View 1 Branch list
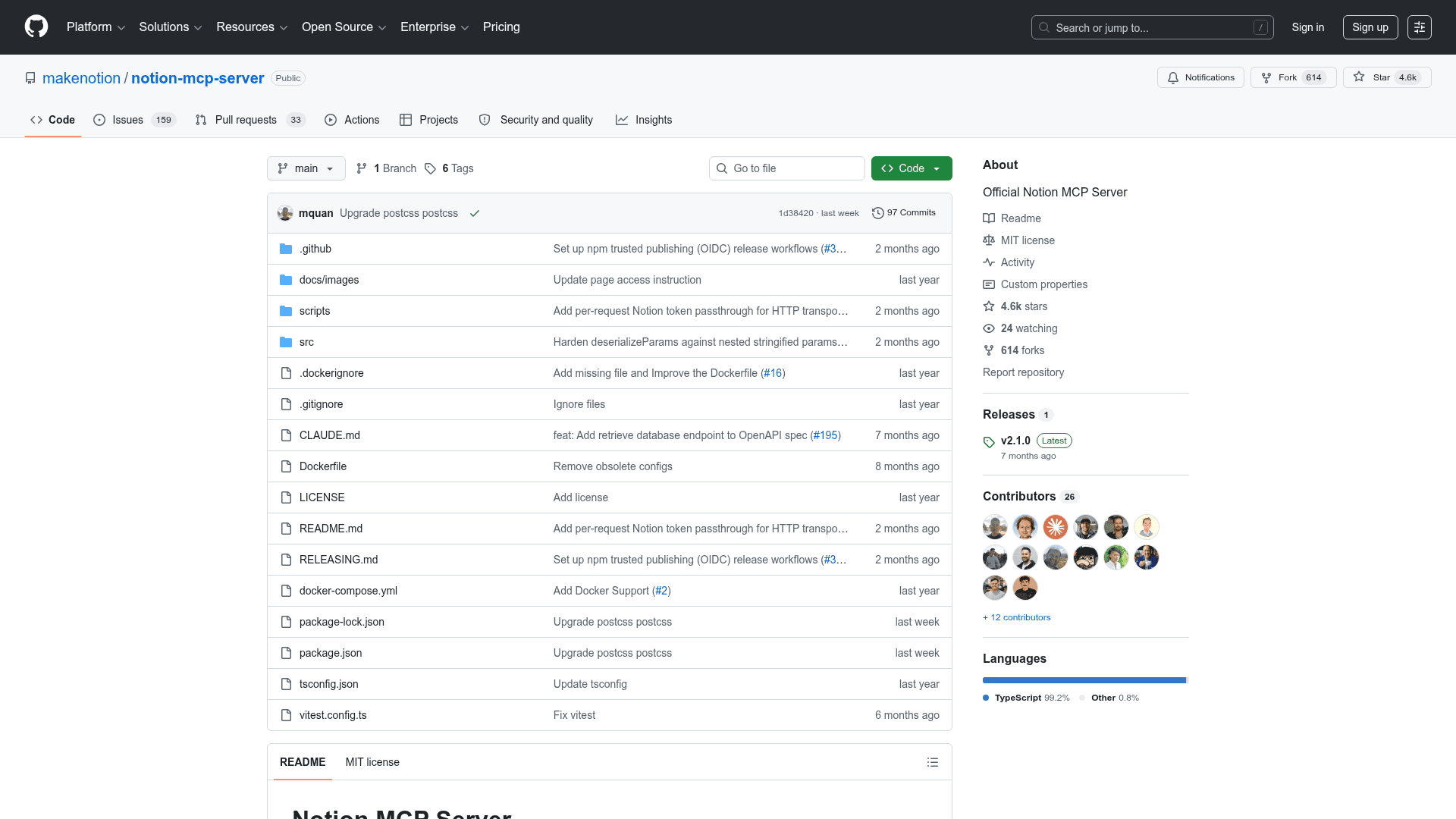Viewport: 1456px width, 819px height. point(387,168)
